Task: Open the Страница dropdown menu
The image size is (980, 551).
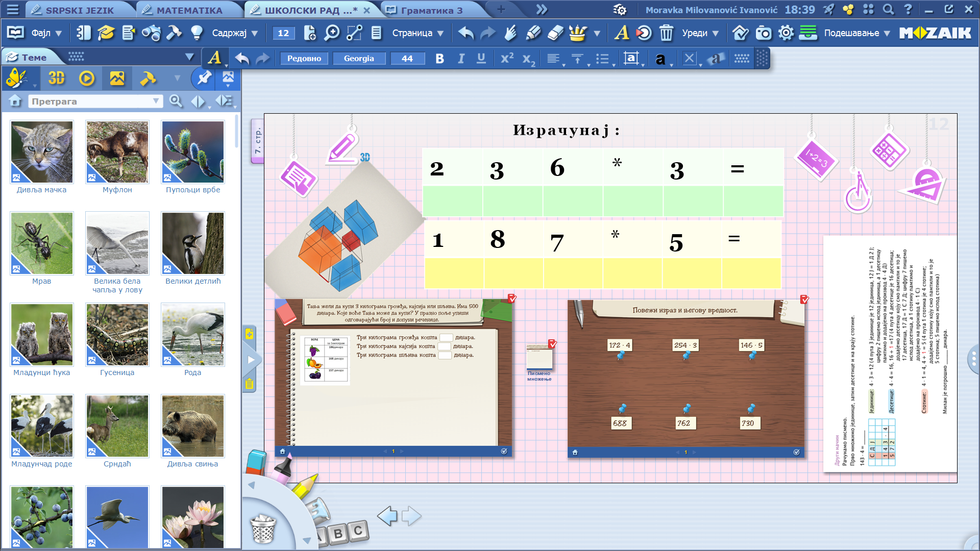Action: click(x=418, y=33)
